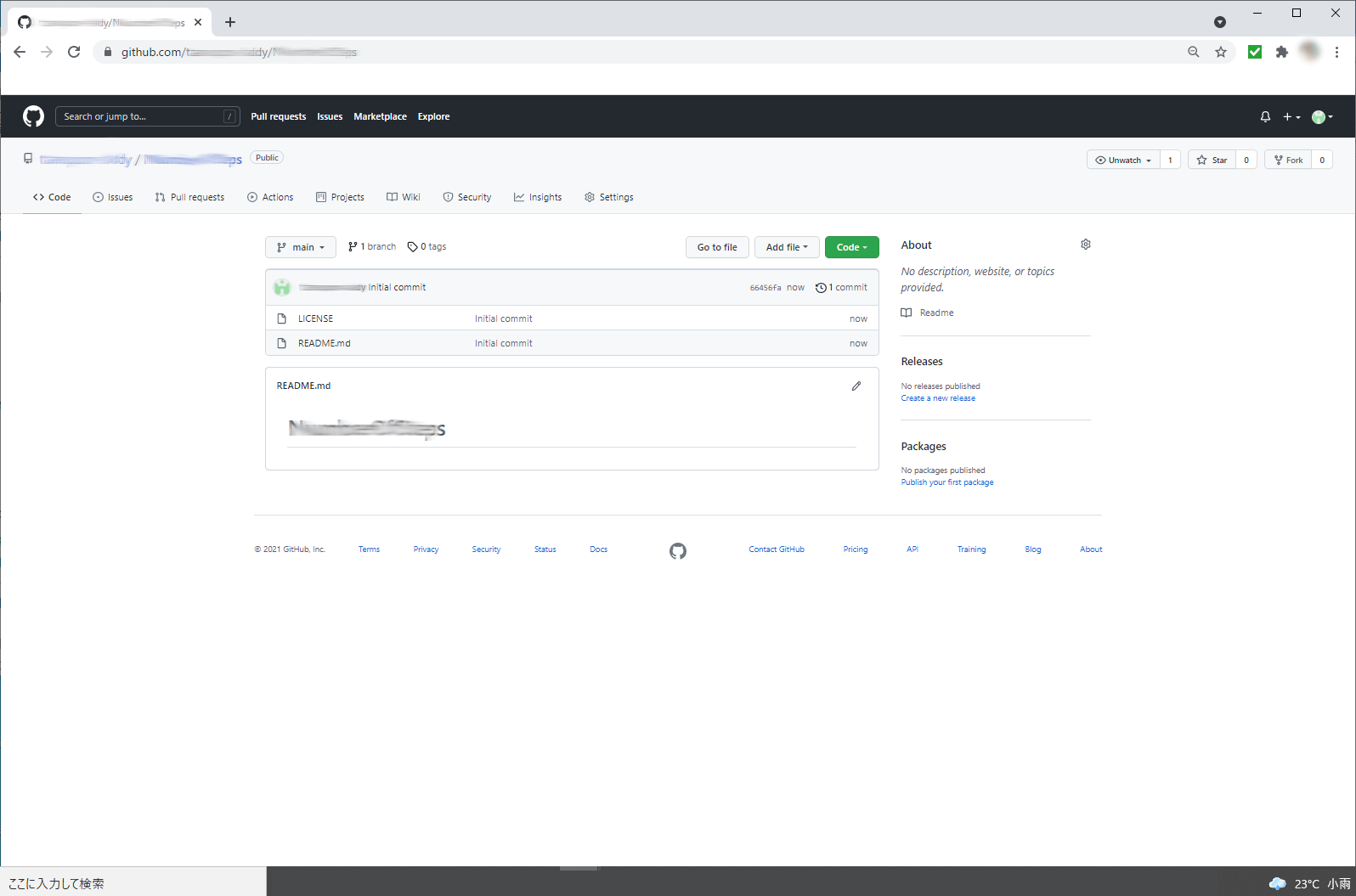Open the Settings tab

point(608,197)
